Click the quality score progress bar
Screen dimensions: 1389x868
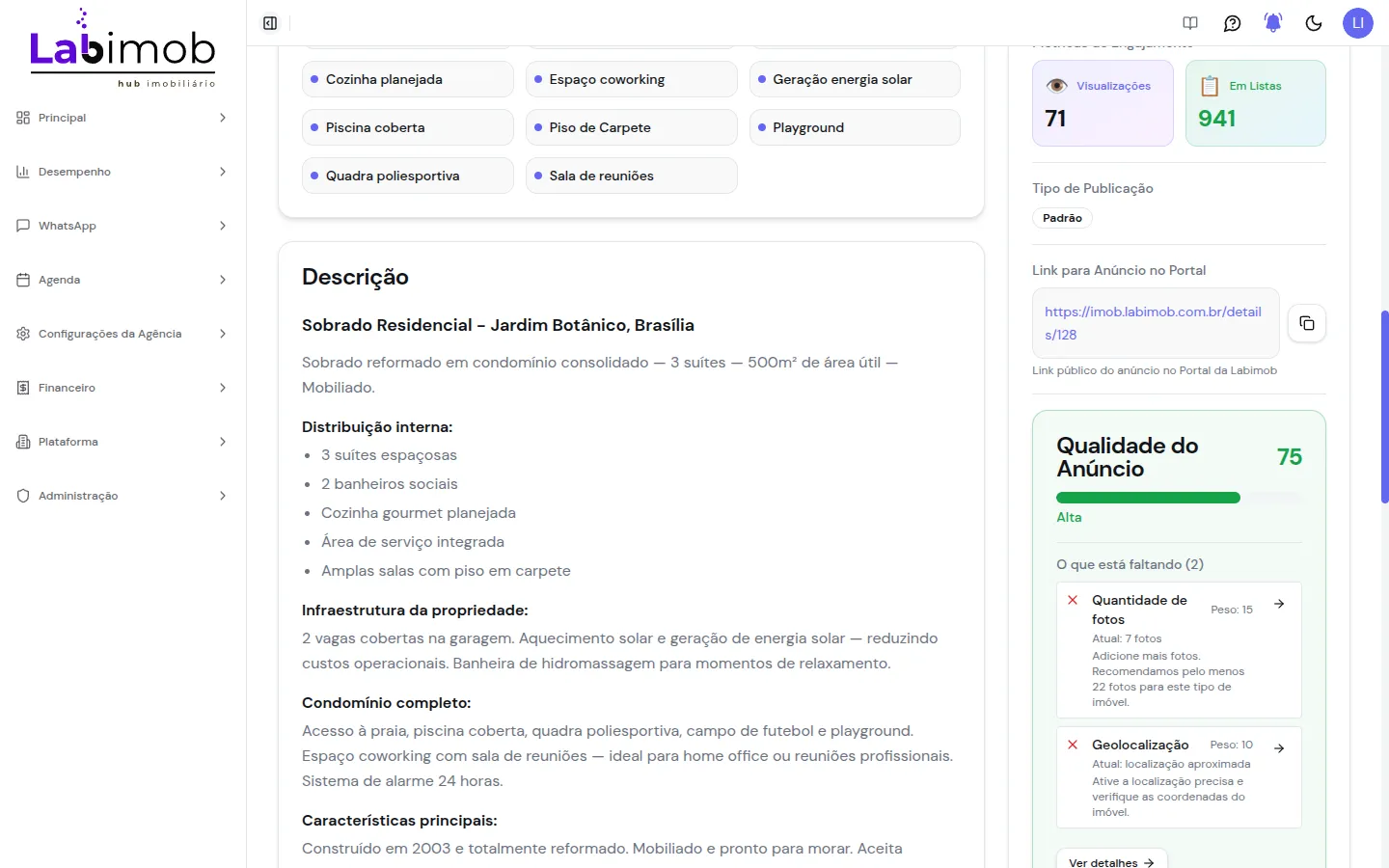(1179, 498)
